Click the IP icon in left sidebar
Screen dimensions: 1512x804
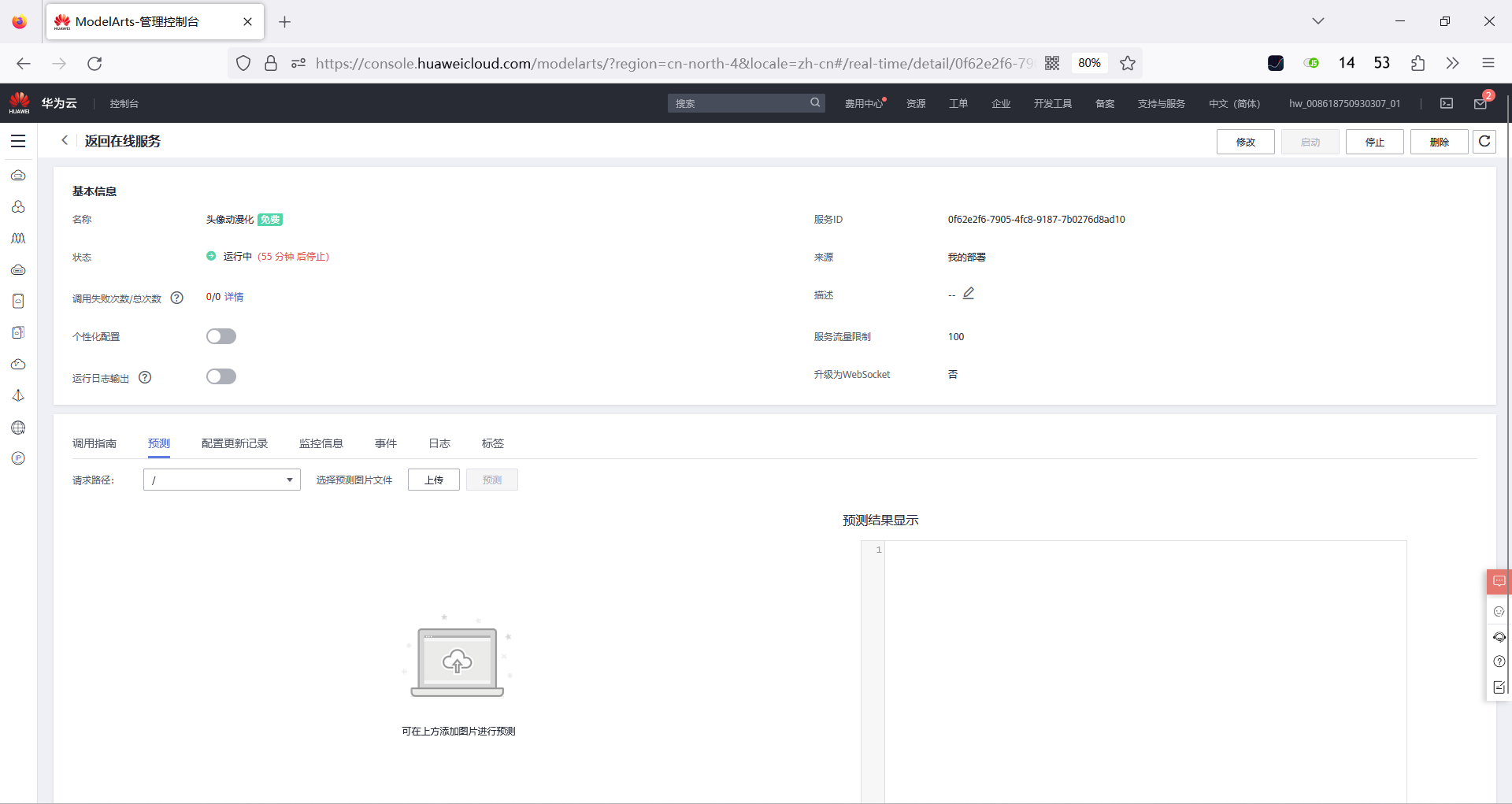coord(18,458)
